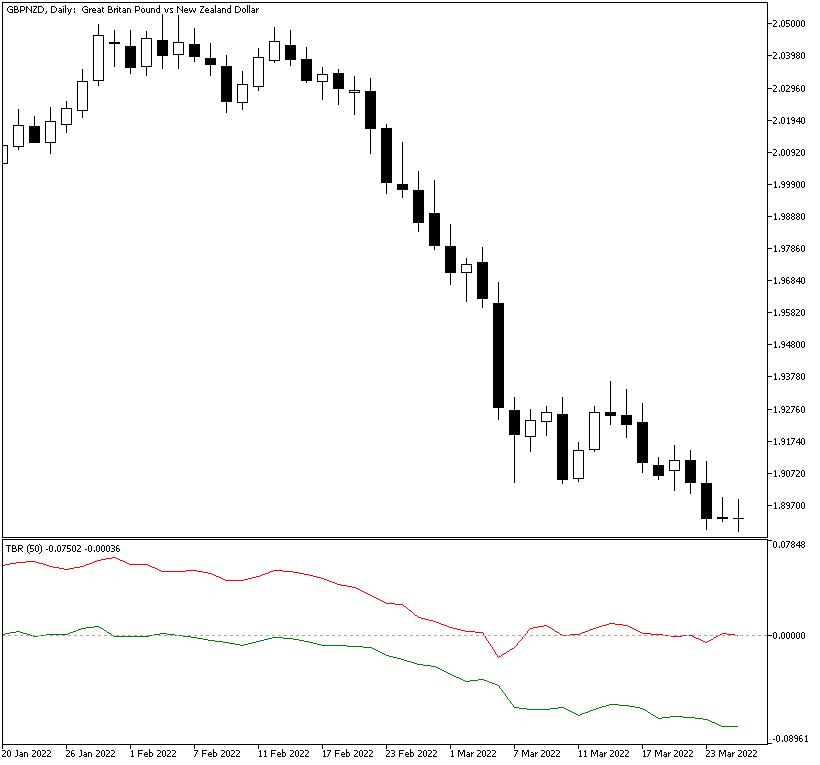Click the 23 Mar 2022 date label
Screen dimensions: 820x765
click(x=729, y=753)
